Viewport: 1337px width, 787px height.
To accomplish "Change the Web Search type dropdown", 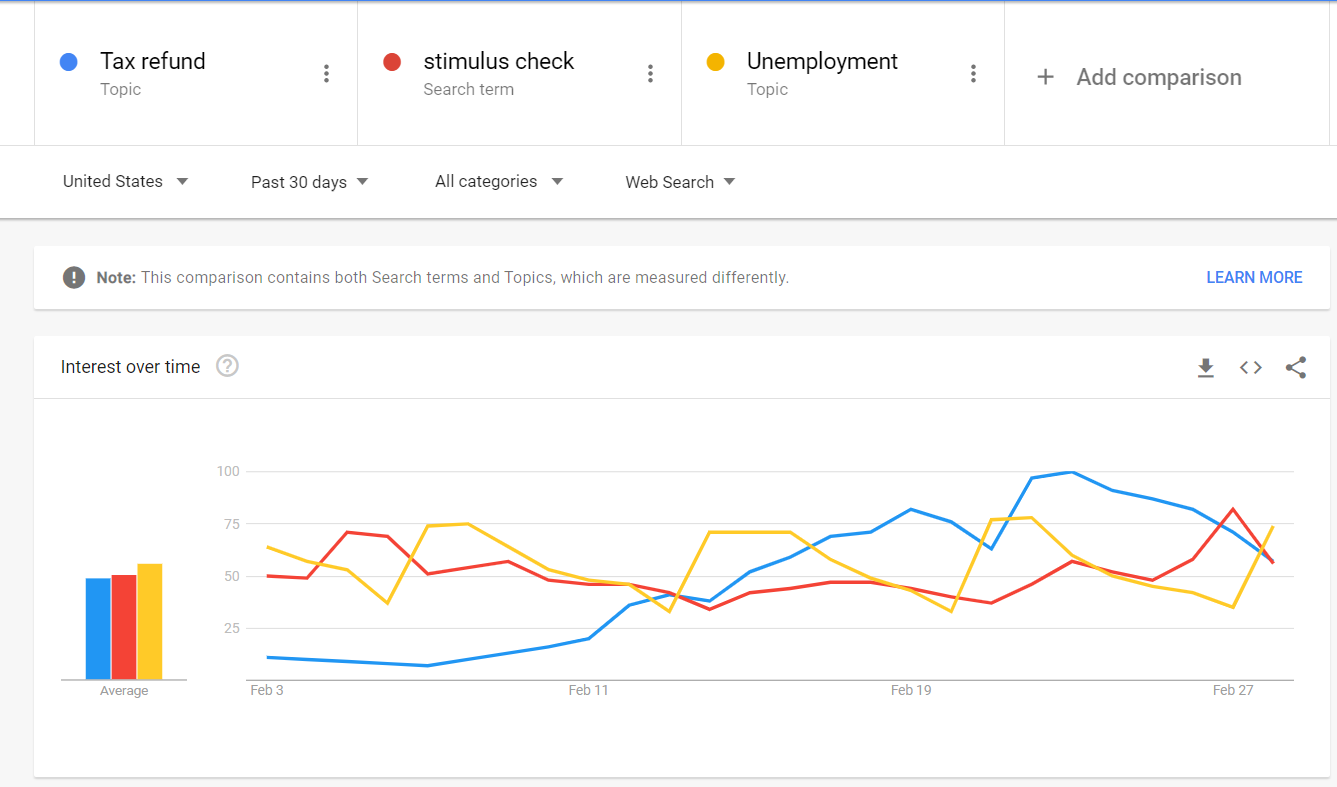I will (680, 182).
